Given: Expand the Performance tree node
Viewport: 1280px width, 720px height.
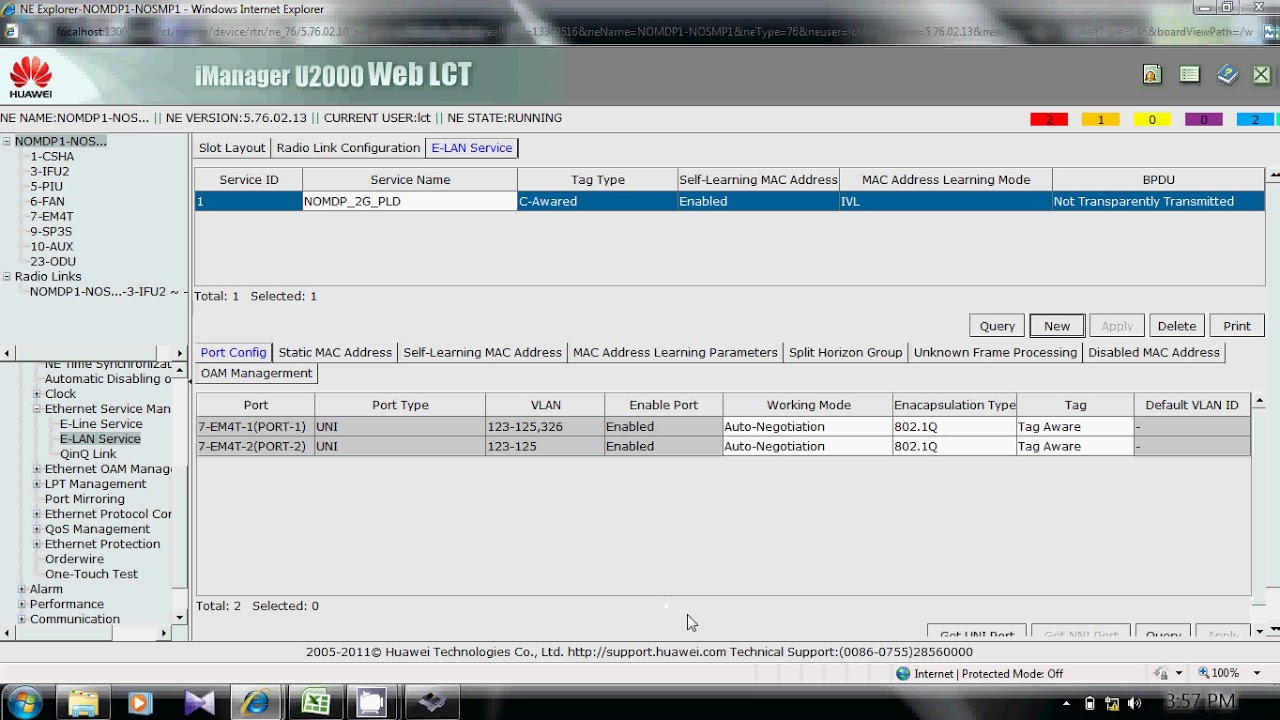Looking at the screenshot, I should 22,604.
